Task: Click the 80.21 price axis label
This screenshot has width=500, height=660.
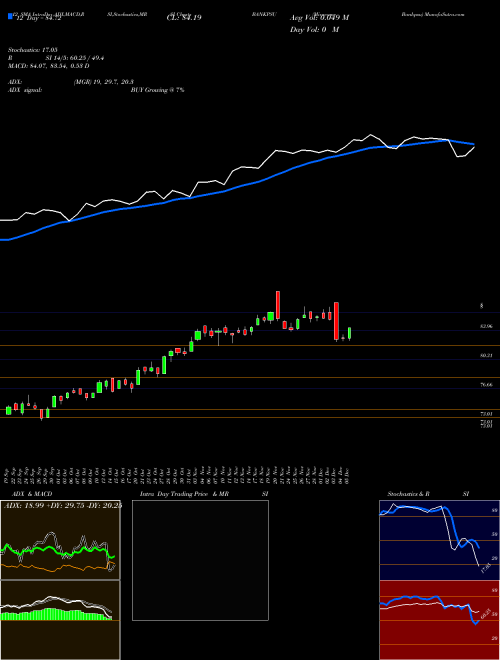Action: [486, 356]
